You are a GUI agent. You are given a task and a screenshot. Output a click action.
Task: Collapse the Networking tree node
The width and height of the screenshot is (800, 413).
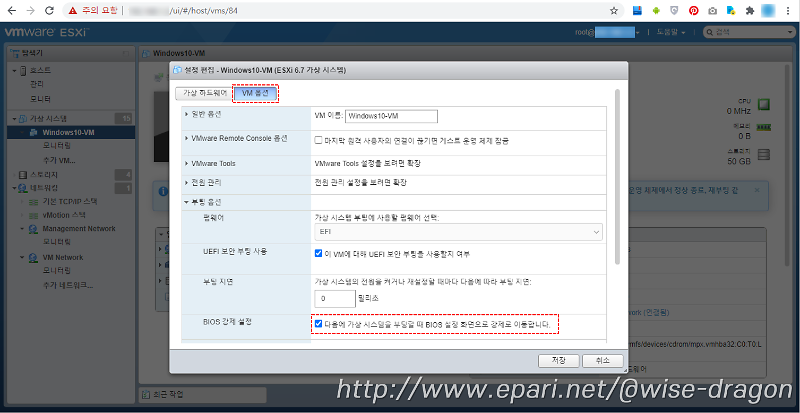tap(15, 188)
